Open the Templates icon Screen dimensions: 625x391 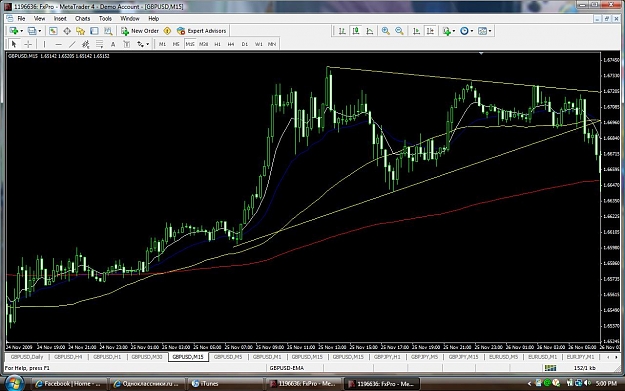coord(482,31)
